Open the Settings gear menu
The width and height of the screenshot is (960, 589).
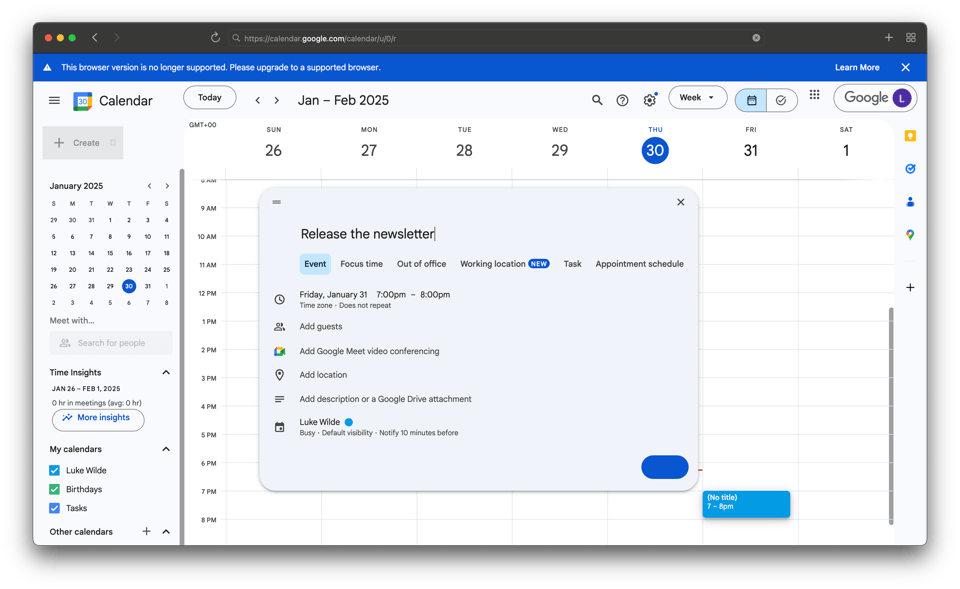(650, 100)
